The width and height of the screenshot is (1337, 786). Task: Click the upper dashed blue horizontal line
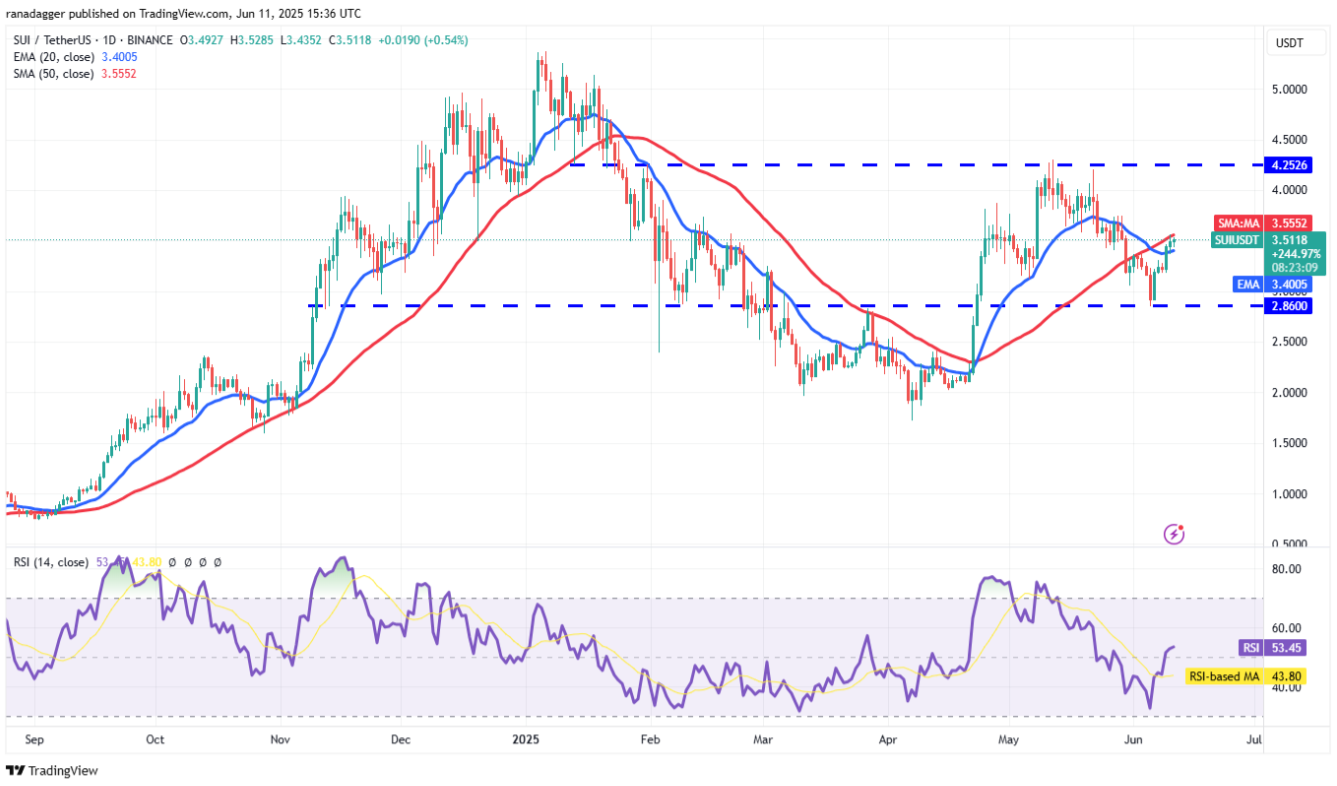point(800,164)
